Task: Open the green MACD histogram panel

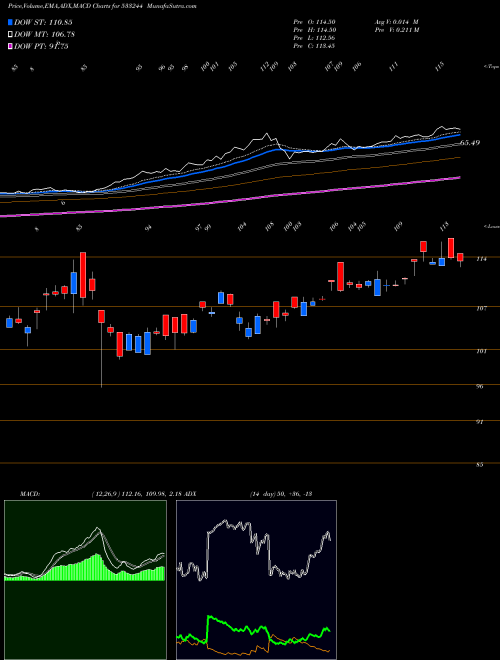Action: [85, 580]
